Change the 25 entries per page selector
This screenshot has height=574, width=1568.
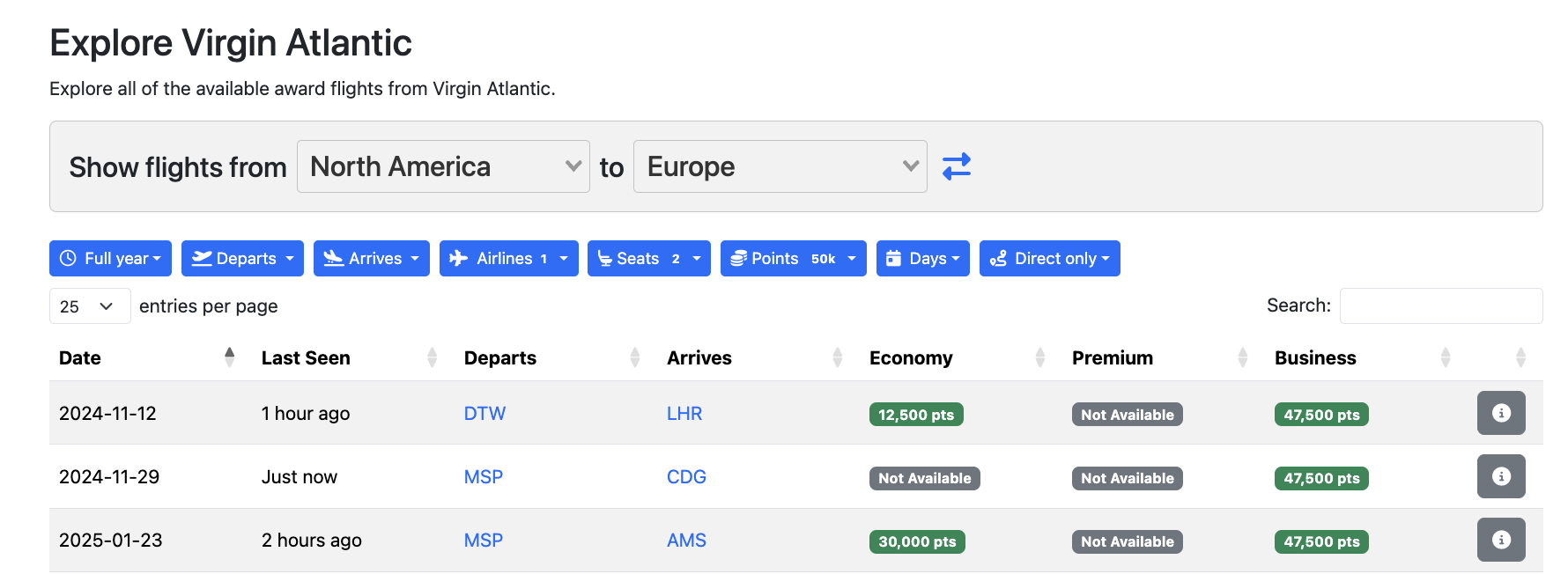[89, 305]
